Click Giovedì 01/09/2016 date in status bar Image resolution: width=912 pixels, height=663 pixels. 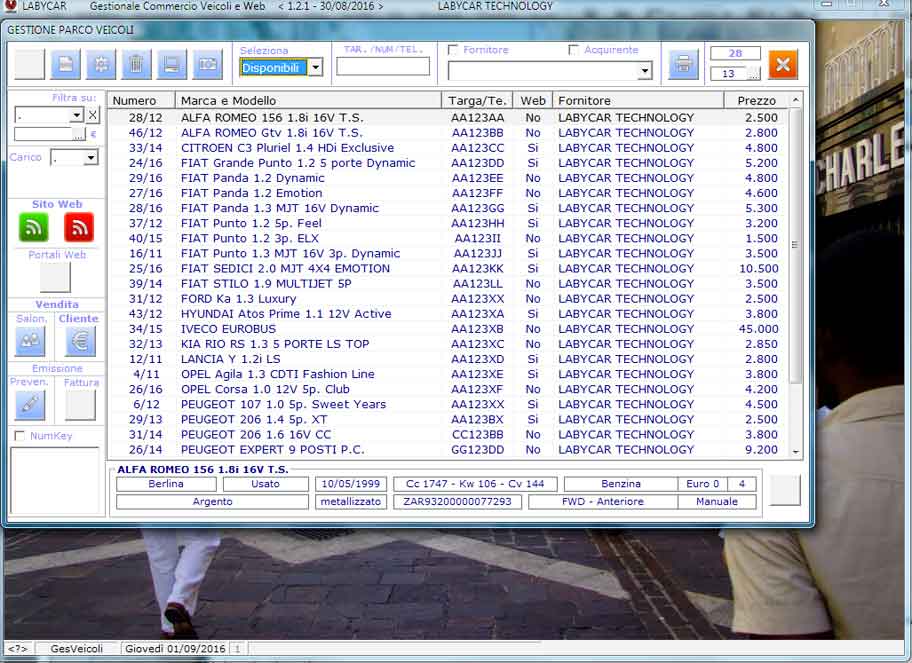[x=174, y=648]
